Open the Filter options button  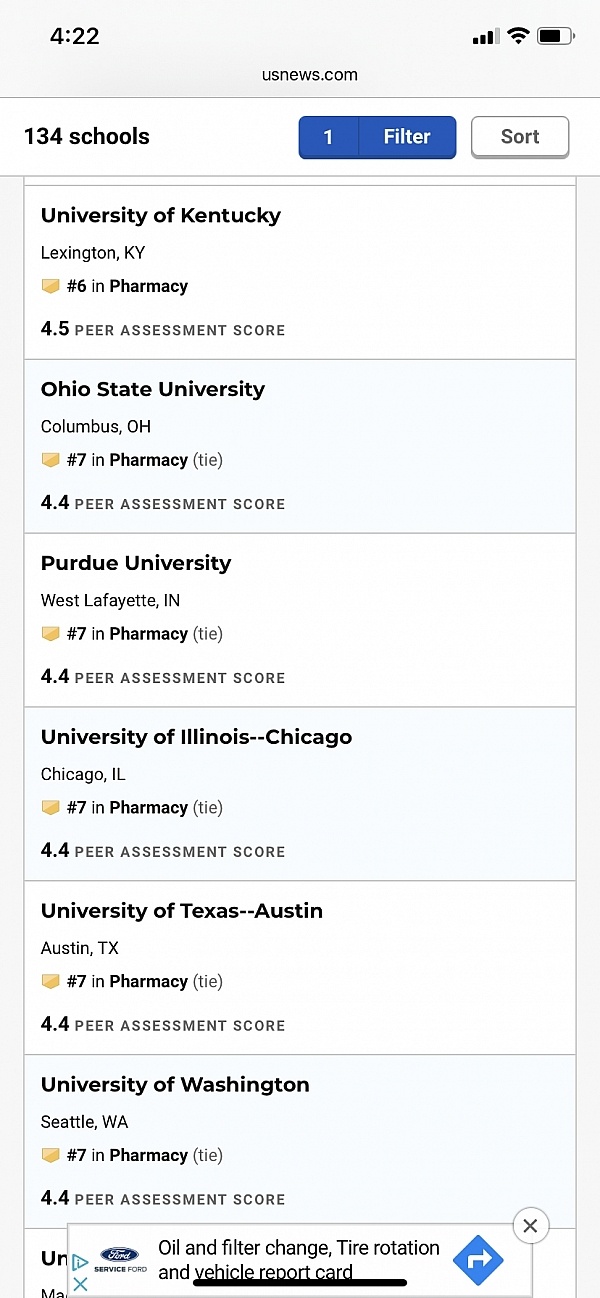click(407, 137)
